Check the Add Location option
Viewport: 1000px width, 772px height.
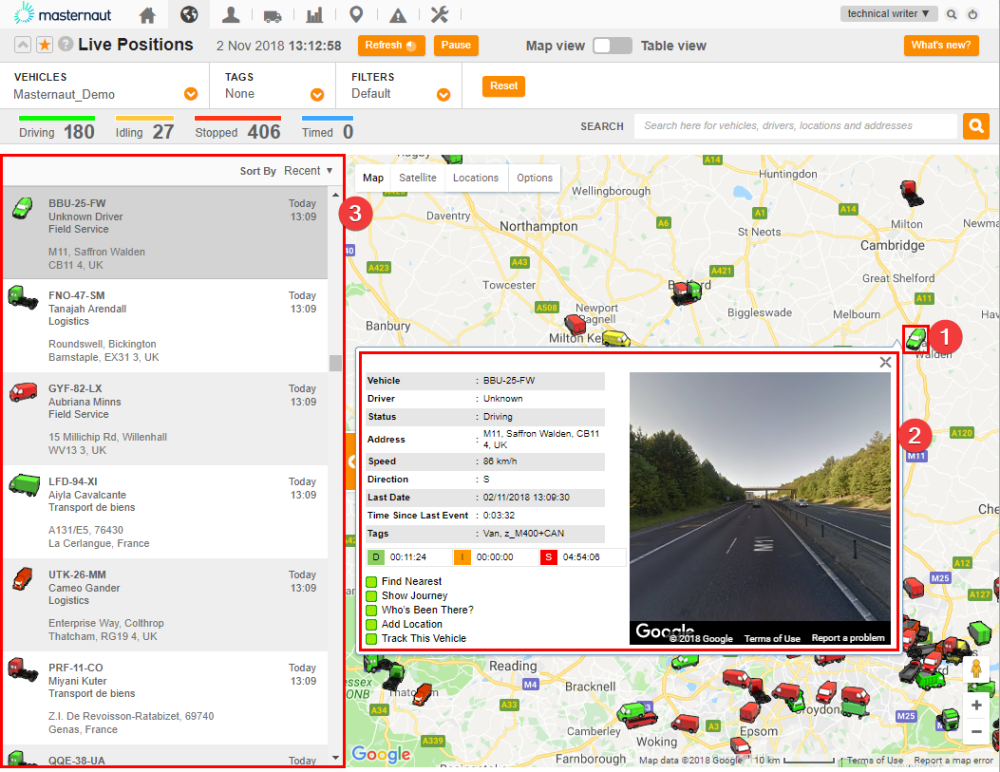coord(372,625)
